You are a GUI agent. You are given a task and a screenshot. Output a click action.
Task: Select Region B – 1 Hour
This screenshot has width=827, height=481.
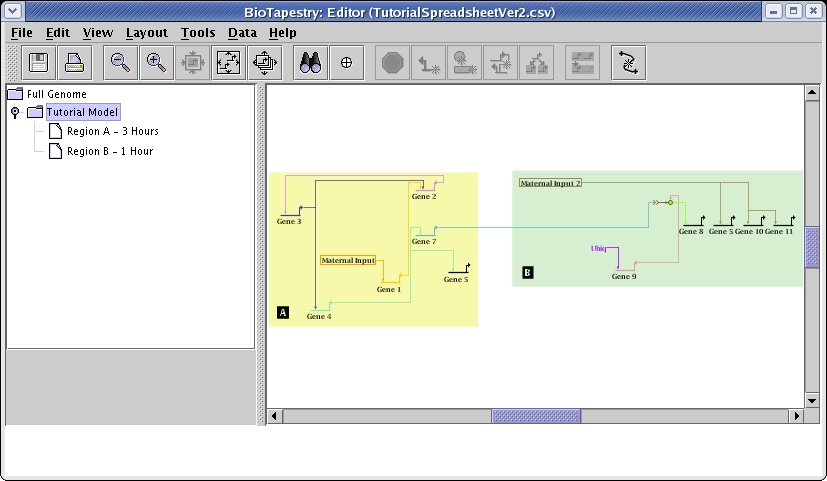[109, 151]
